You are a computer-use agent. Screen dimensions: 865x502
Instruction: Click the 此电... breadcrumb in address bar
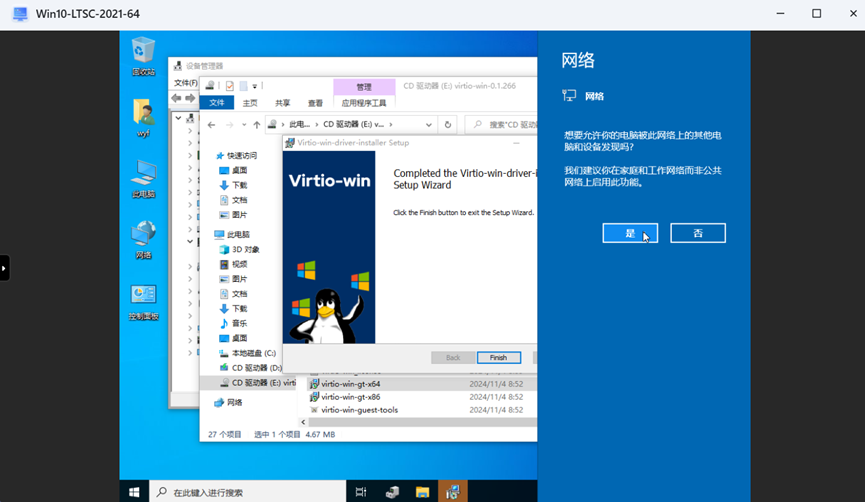pyautogui.click(x=300, y=125)
